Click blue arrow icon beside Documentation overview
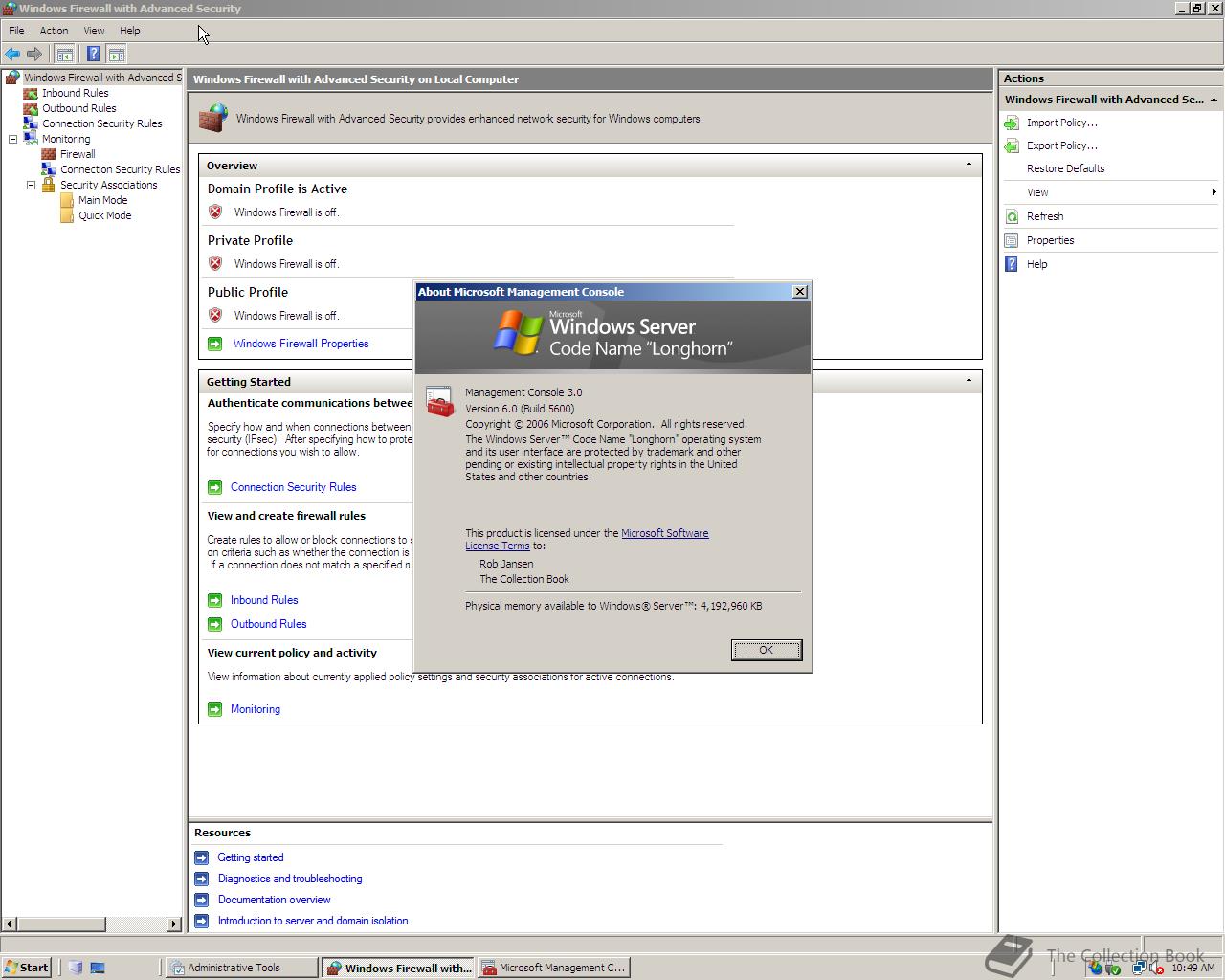Image resolution: width=1225 pixels, height=980 pixels. (201, 900)
